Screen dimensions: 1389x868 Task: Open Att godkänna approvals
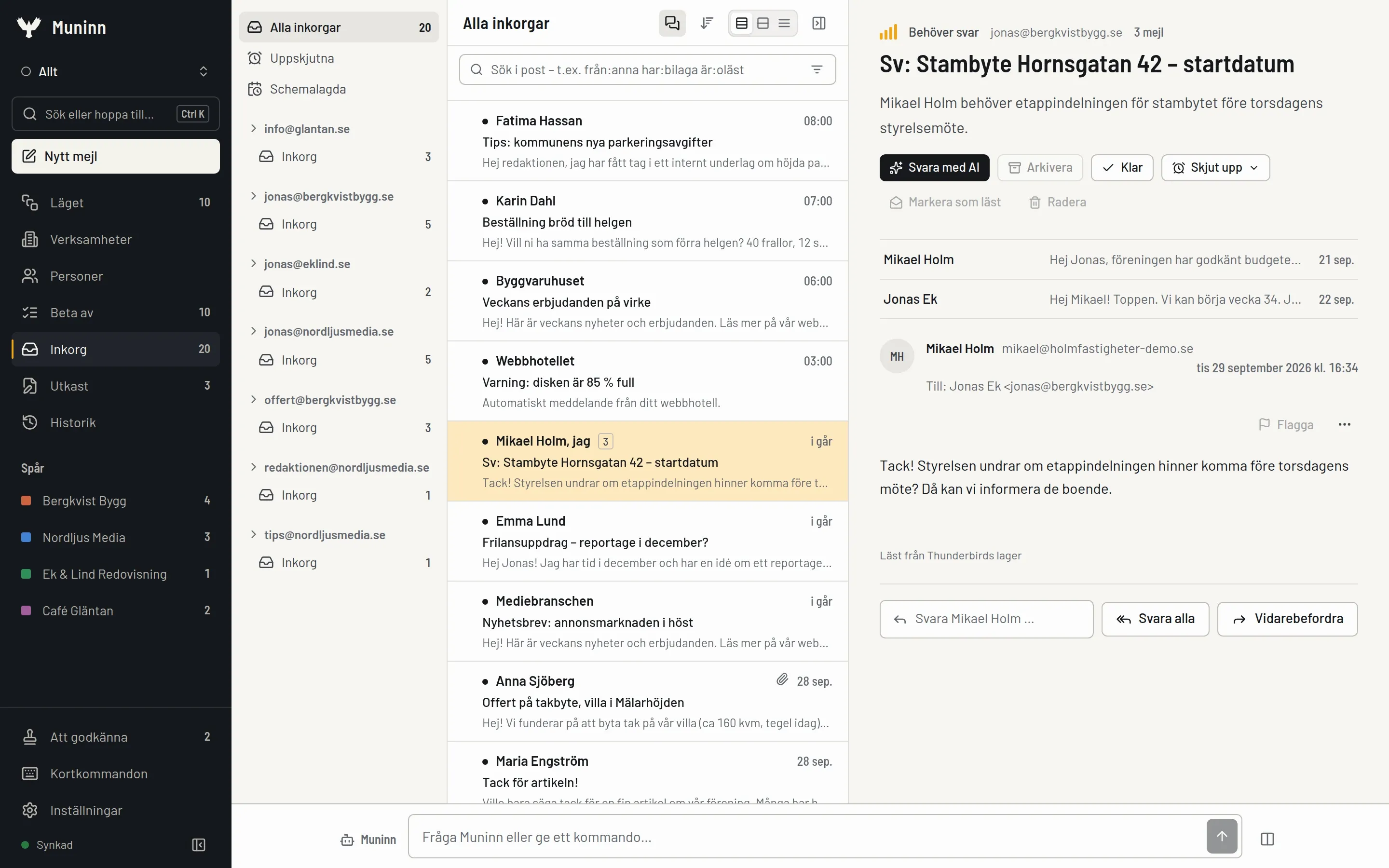coord(115,736)
